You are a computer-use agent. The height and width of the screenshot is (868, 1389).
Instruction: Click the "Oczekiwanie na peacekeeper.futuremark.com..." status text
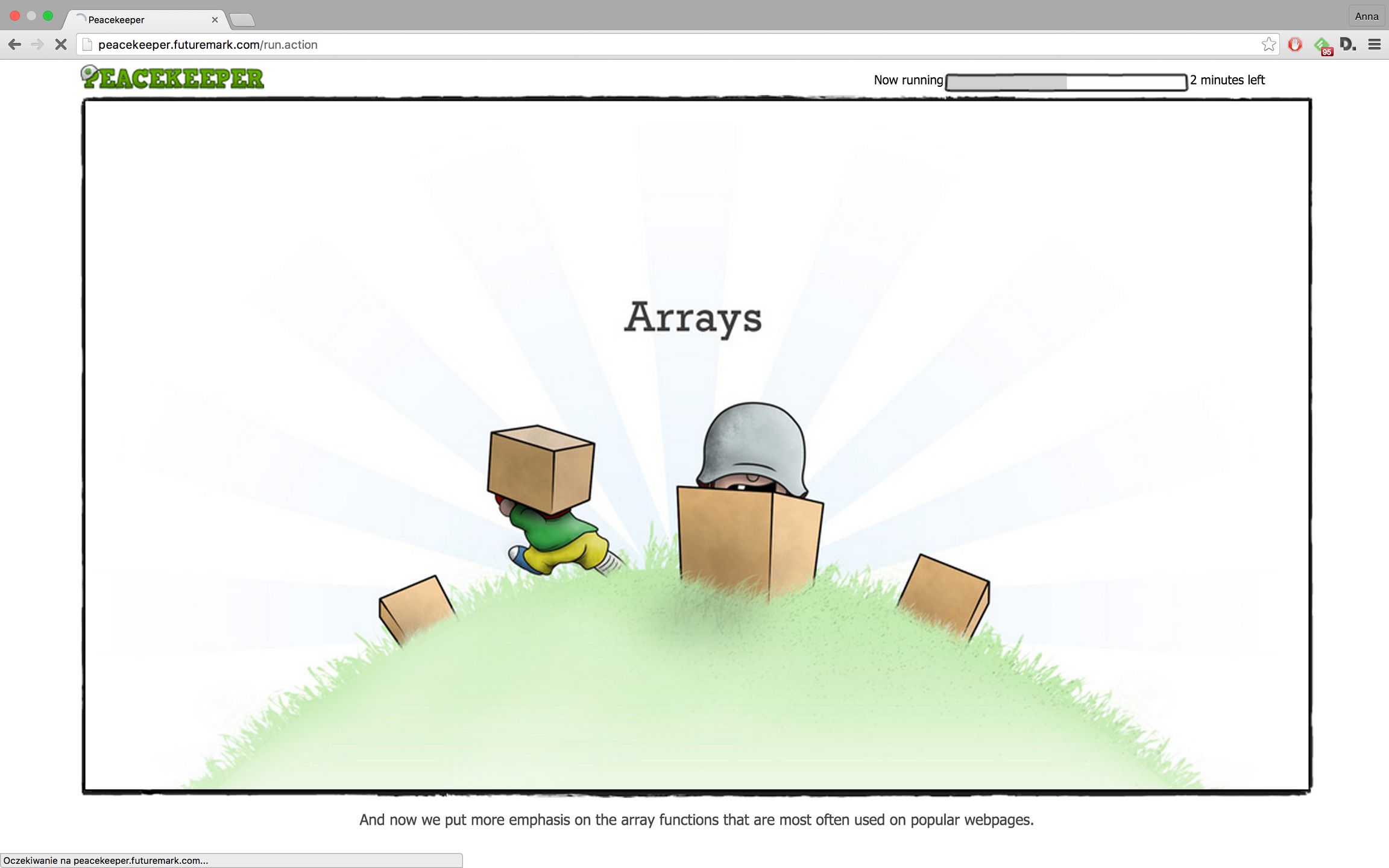tap(106, 861)
